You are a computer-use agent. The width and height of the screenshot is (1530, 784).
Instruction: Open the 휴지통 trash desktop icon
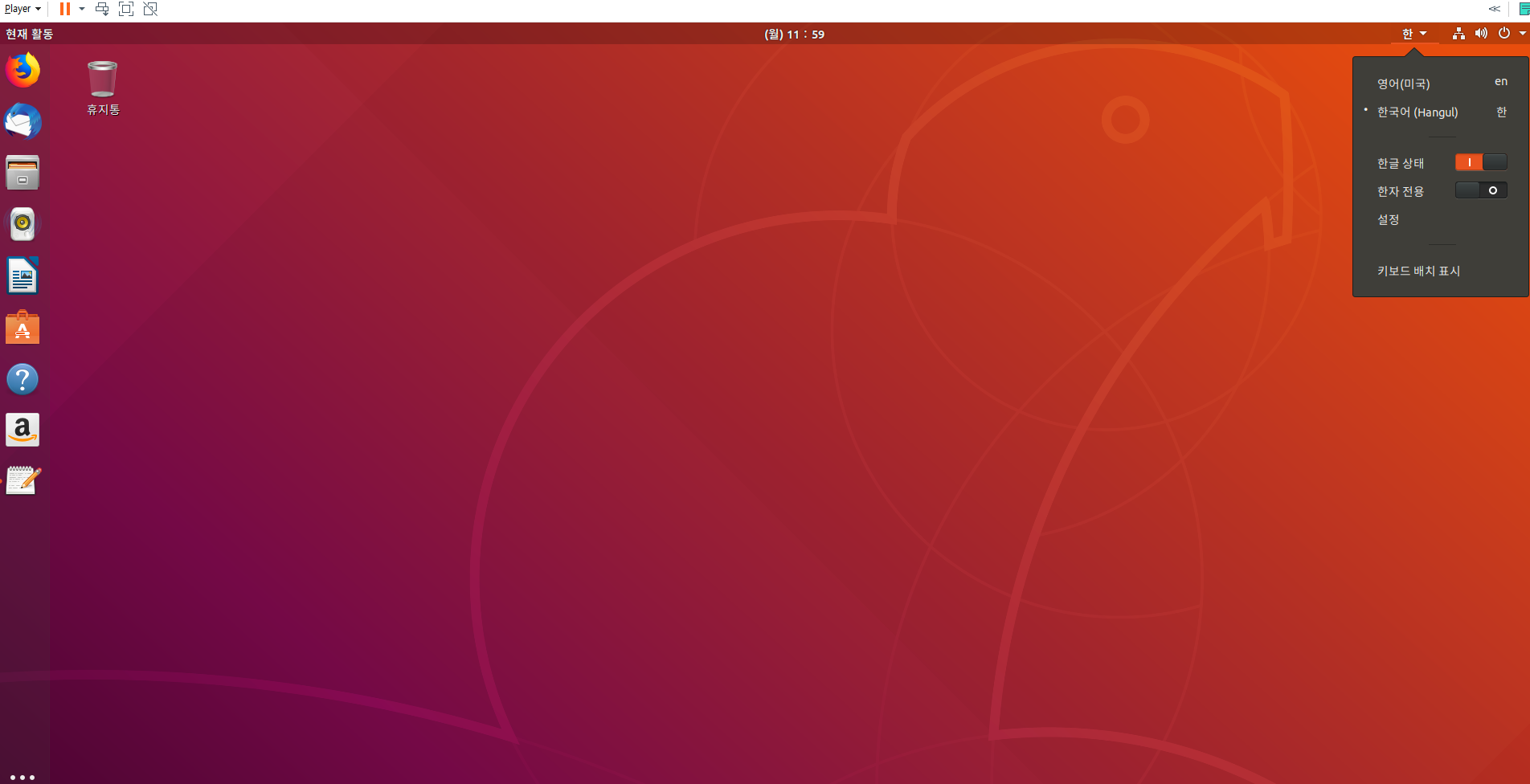click(x=103, y=79)
